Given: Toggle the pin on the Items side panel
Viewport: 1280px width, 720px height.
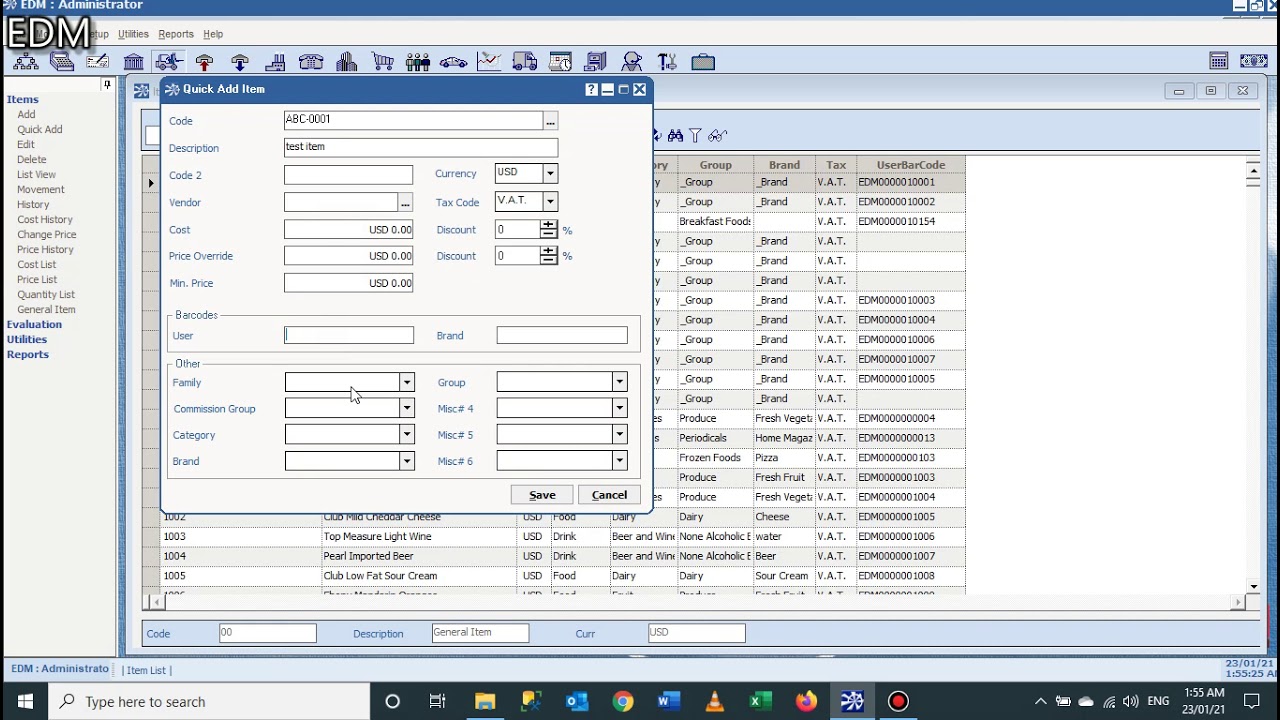Looking at the screenshot, I should click(x=107, y=85).
